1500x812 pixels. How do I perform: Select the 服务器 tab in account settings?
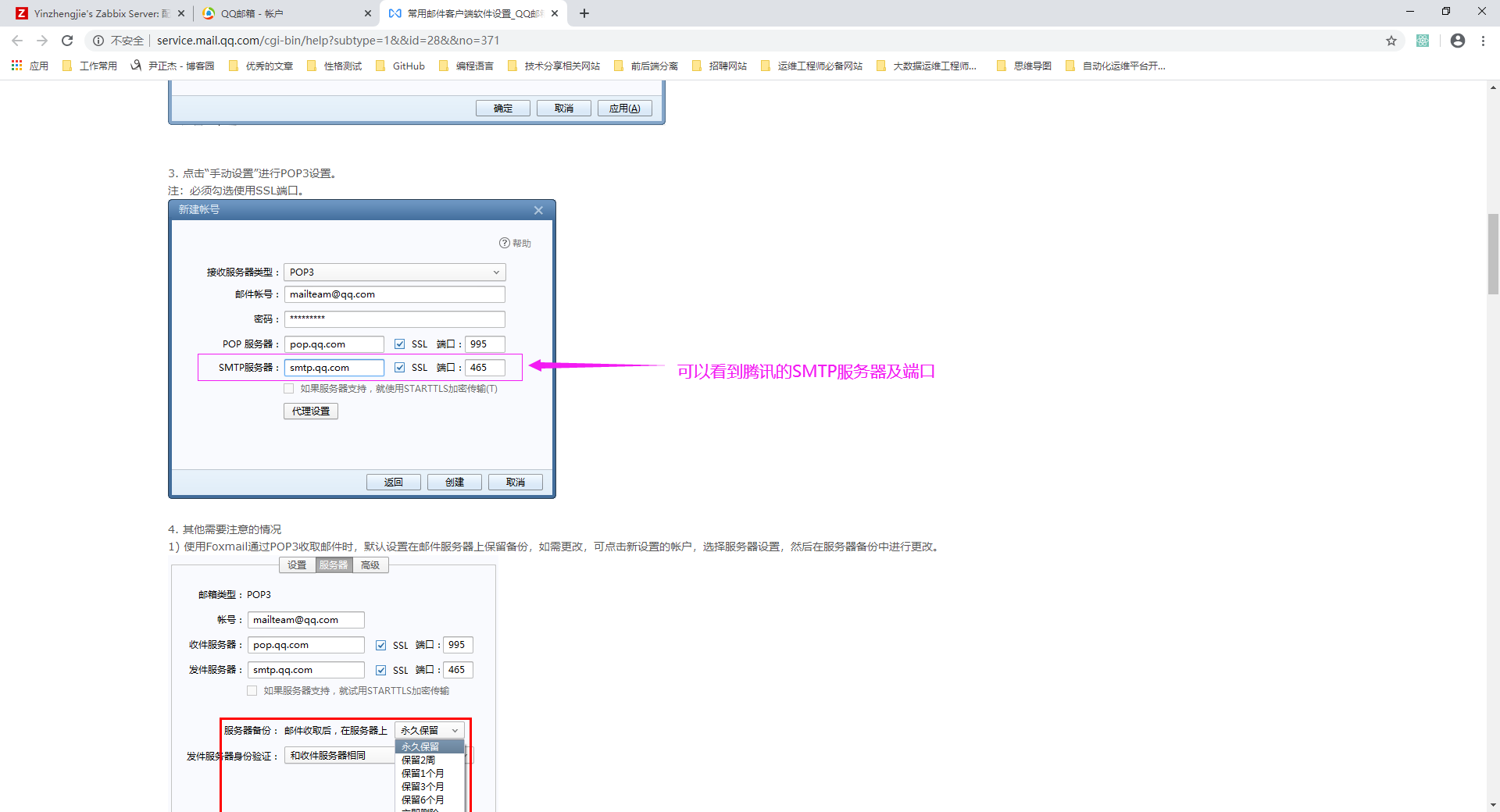[334, 565]
